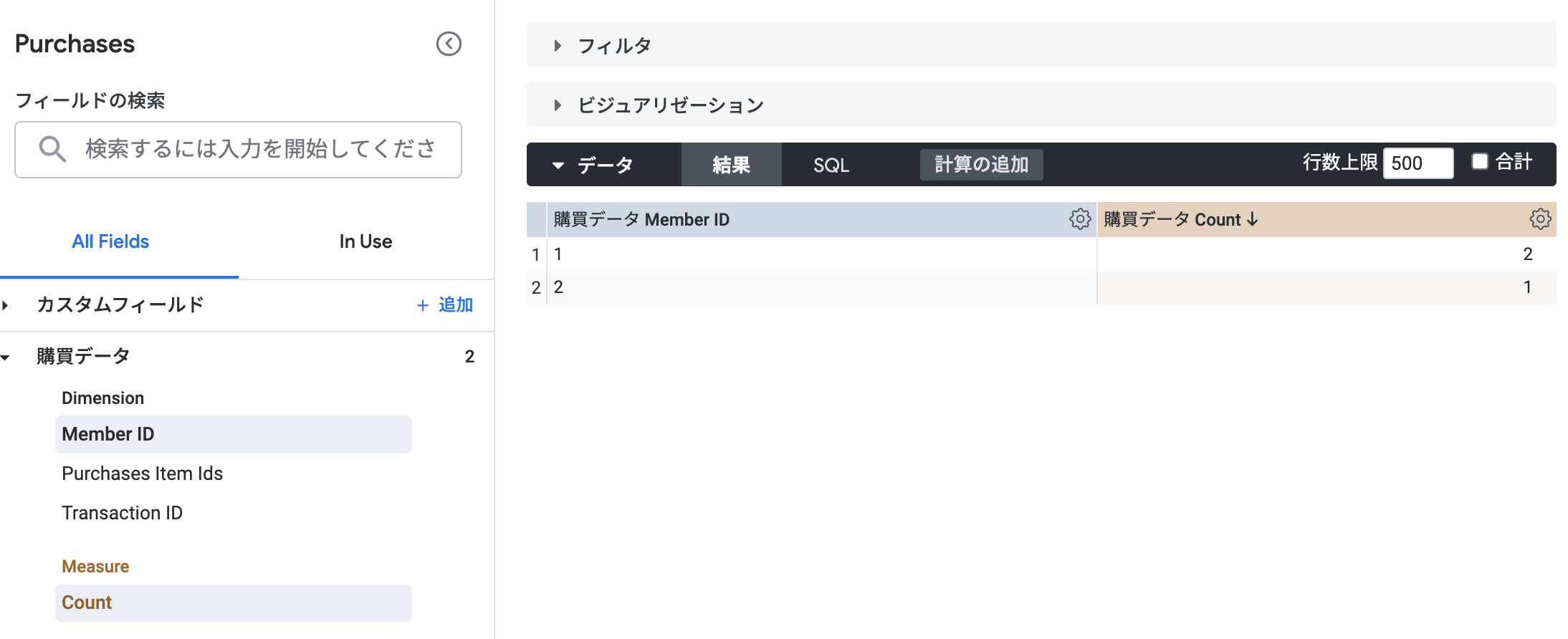Expand the カスタムフィールド group
The image size is (1568, 639).
6,305
